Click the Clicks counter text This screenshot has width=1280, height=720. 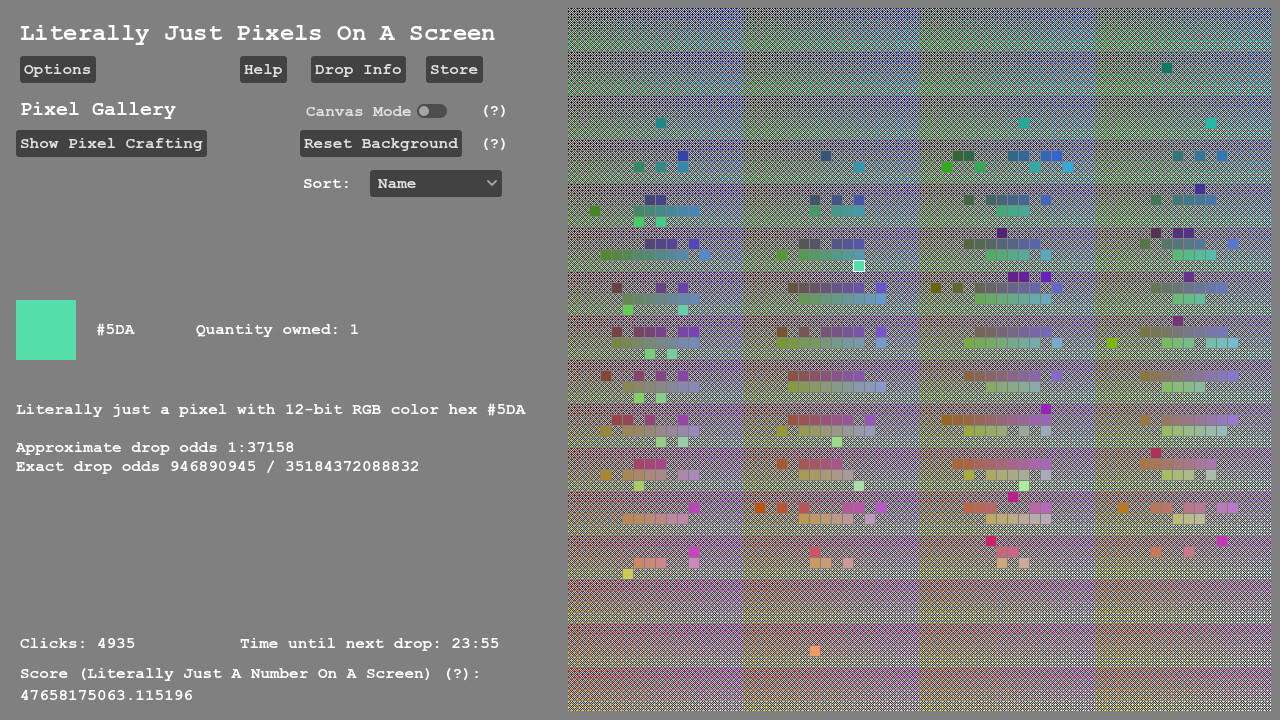(x=76, y=643)
